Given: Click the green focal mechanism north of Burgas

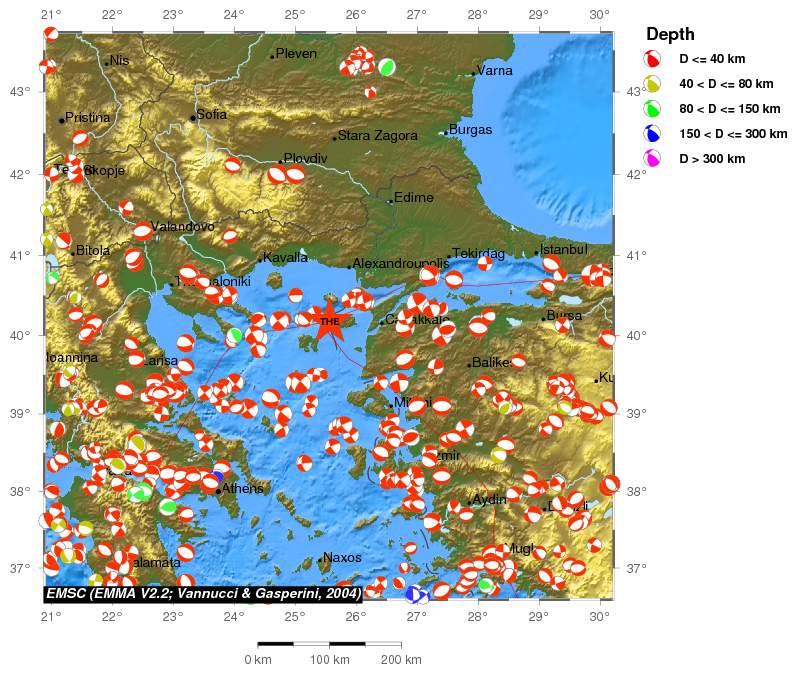Looking at the screenshot, I should click(387, 67).
